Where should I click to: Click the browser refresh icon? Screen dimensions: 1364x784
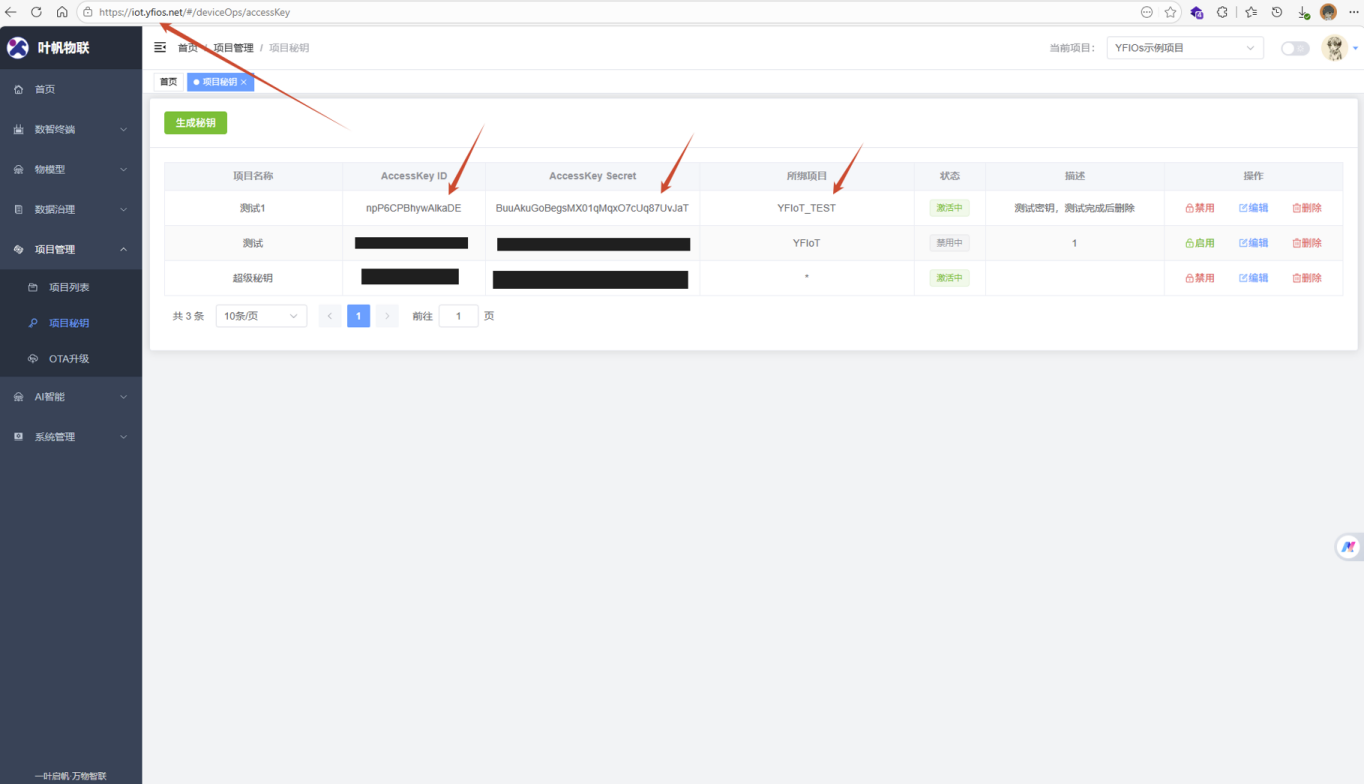point(36,12)
